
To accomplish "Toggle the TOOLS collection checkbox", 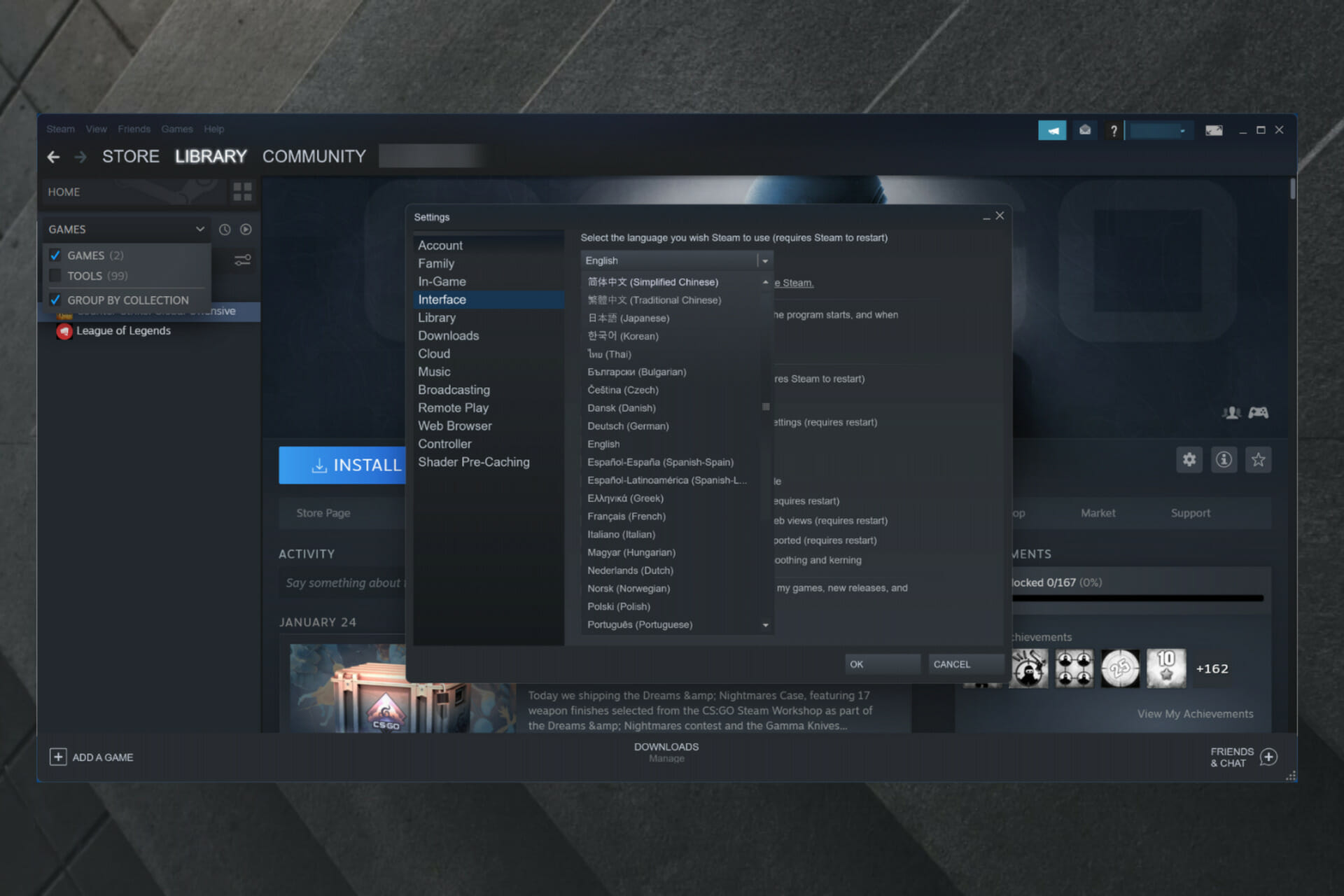I will point(56,275).
